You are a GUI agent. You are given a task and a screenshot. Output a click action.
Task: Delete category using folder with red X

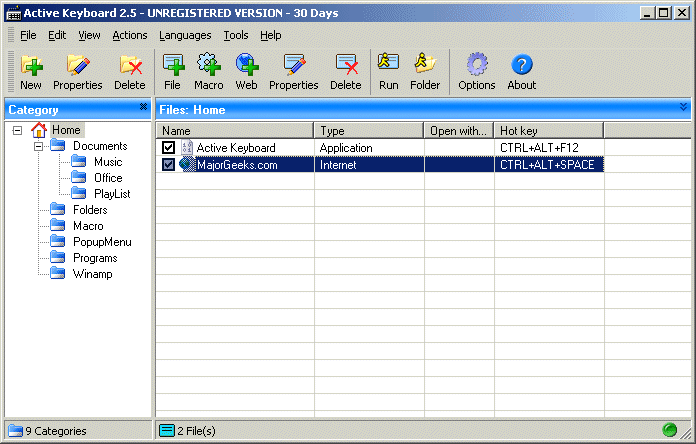pos(130,65)
